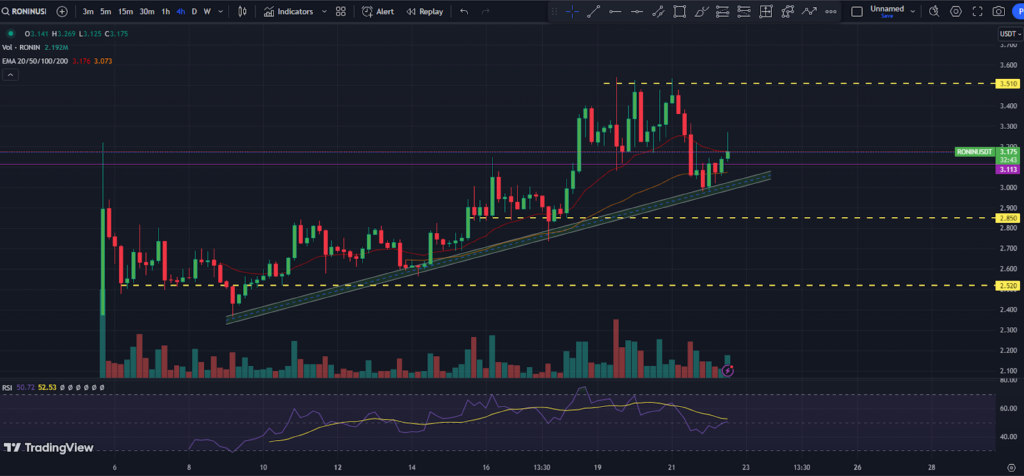Select the Gann Box grid tool
The height and width of the screenshot is (476, 1024).
click(x=766, y=11)
